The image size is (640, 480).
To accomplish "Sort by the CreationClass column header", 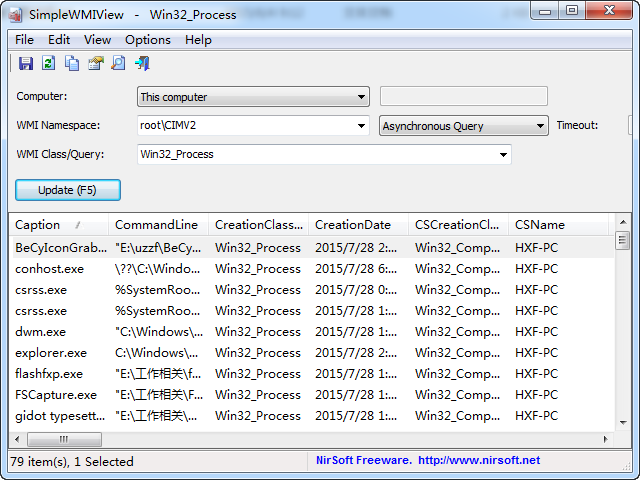I will tap(259, 225).
